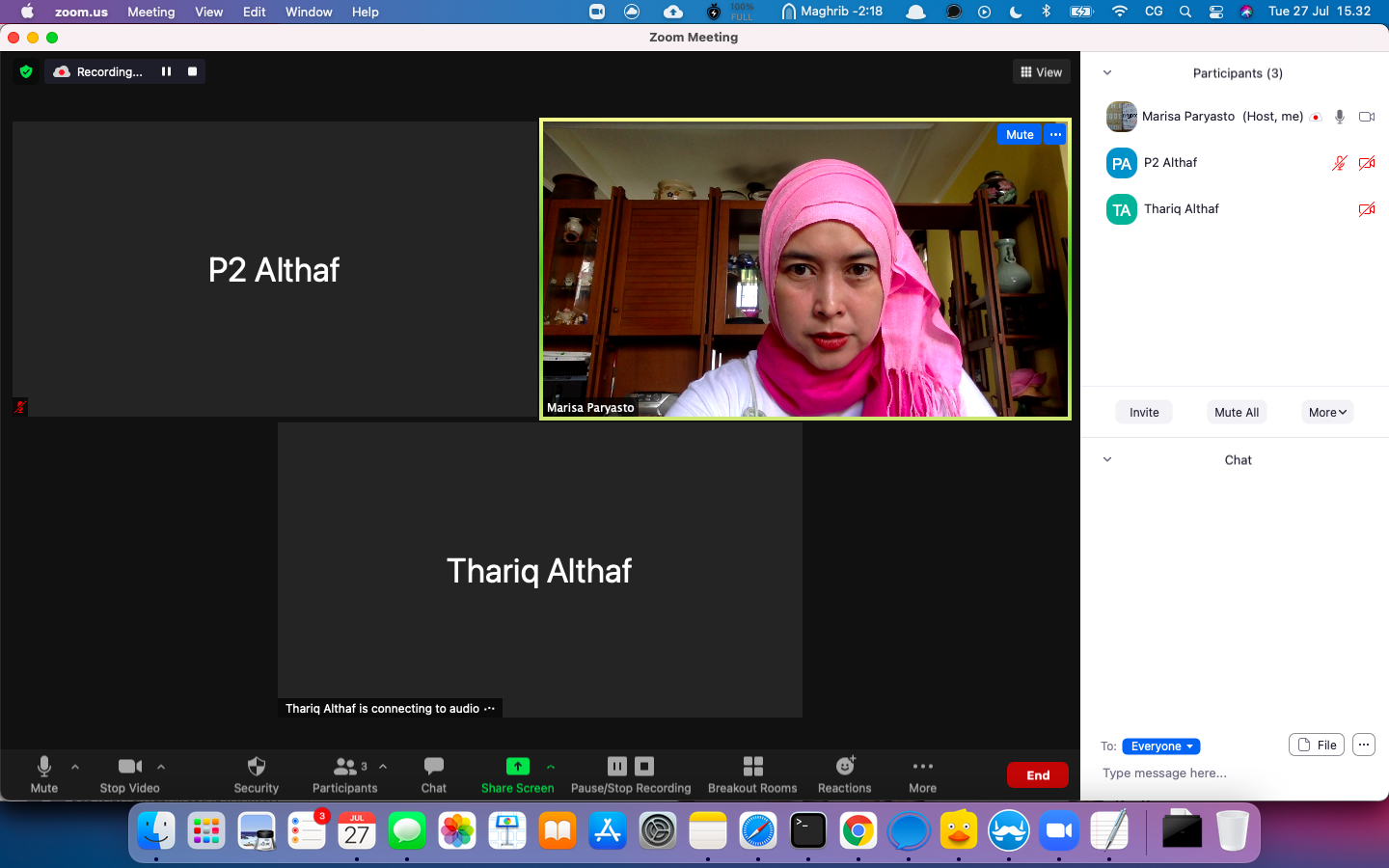Open share screen options arrow
The image size is (1389, 868).
[x=551, y=767]
